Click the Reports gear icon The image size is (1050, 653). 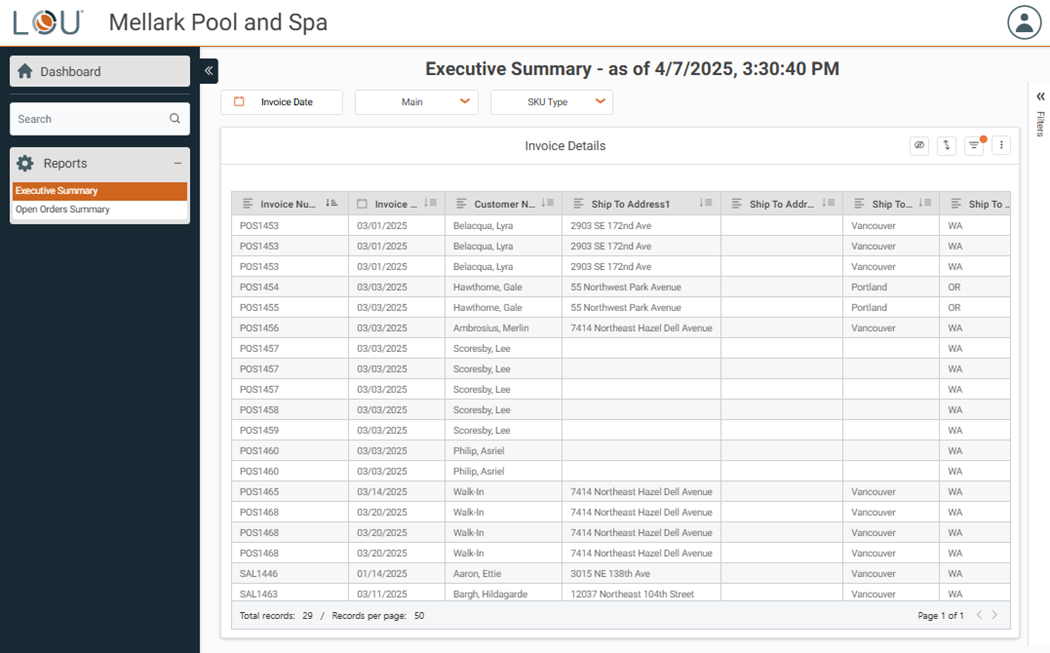[x=25, y=163]
